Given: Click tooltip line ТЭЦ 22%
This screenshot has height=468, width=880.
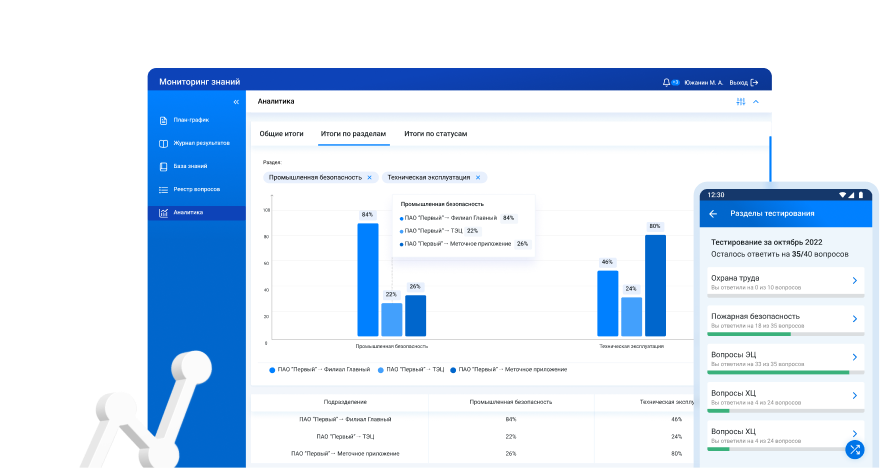Looking at the screenshot, I should coord(440,231).
